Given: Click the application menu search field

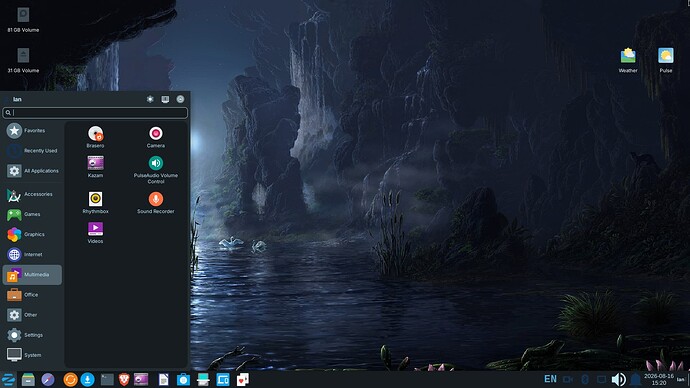Looking at the screenshot, I should coord(95,113).
